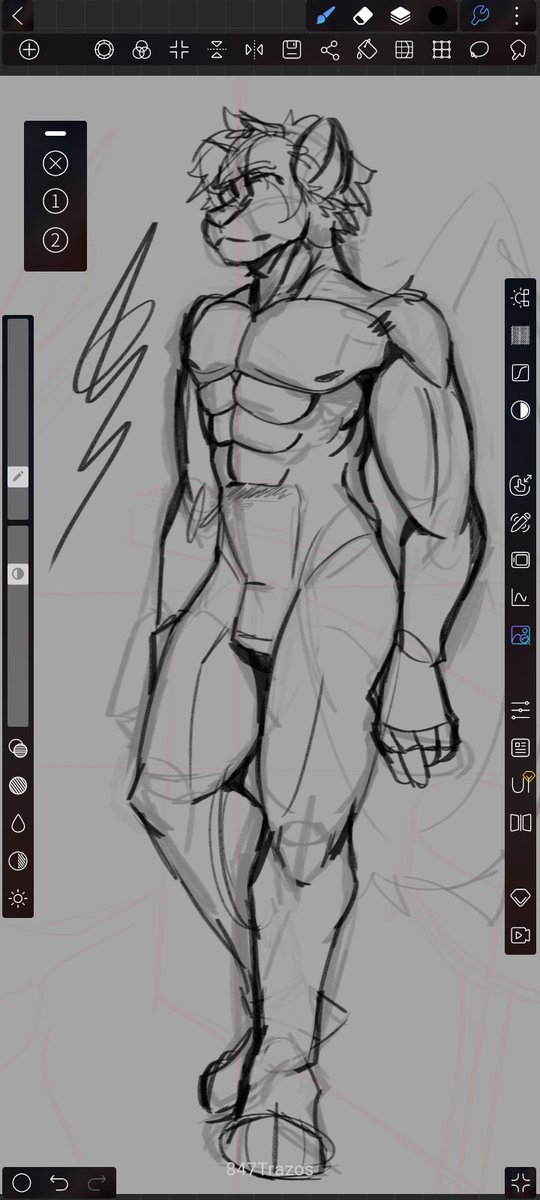The height and width of the screenshot is (1200, 540).
Task: Open the perspective grid icon
Action: (x=404, y=50)
